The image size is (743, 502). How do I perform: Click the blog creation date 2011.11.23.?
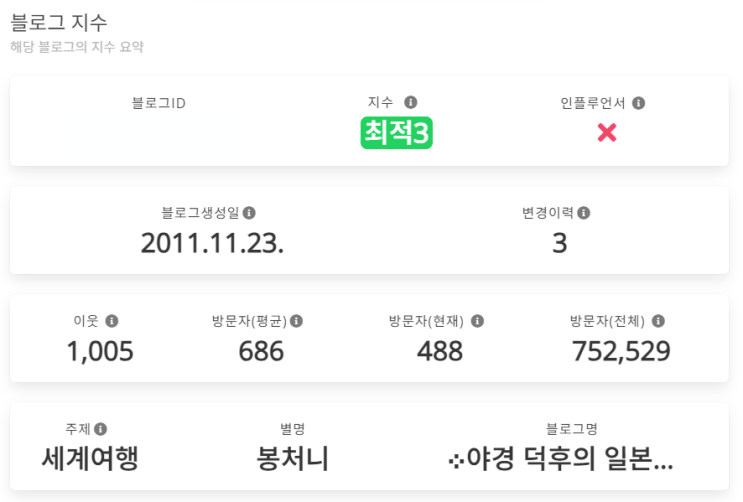tap(212, 243)
